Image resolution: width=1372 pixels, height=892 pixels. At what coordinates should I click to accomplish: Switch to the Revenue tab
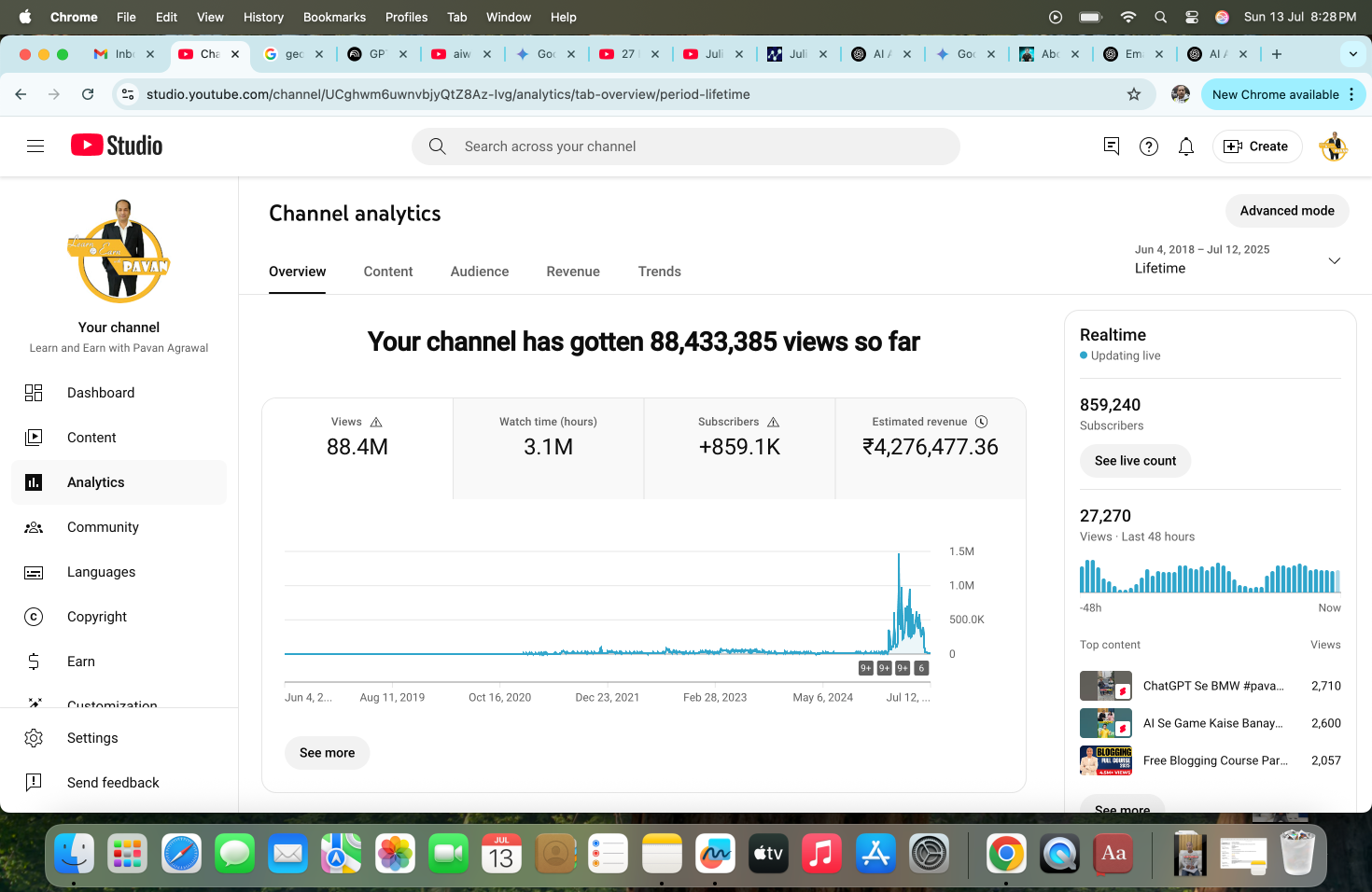pyautogui.click(x=573, y=272)
